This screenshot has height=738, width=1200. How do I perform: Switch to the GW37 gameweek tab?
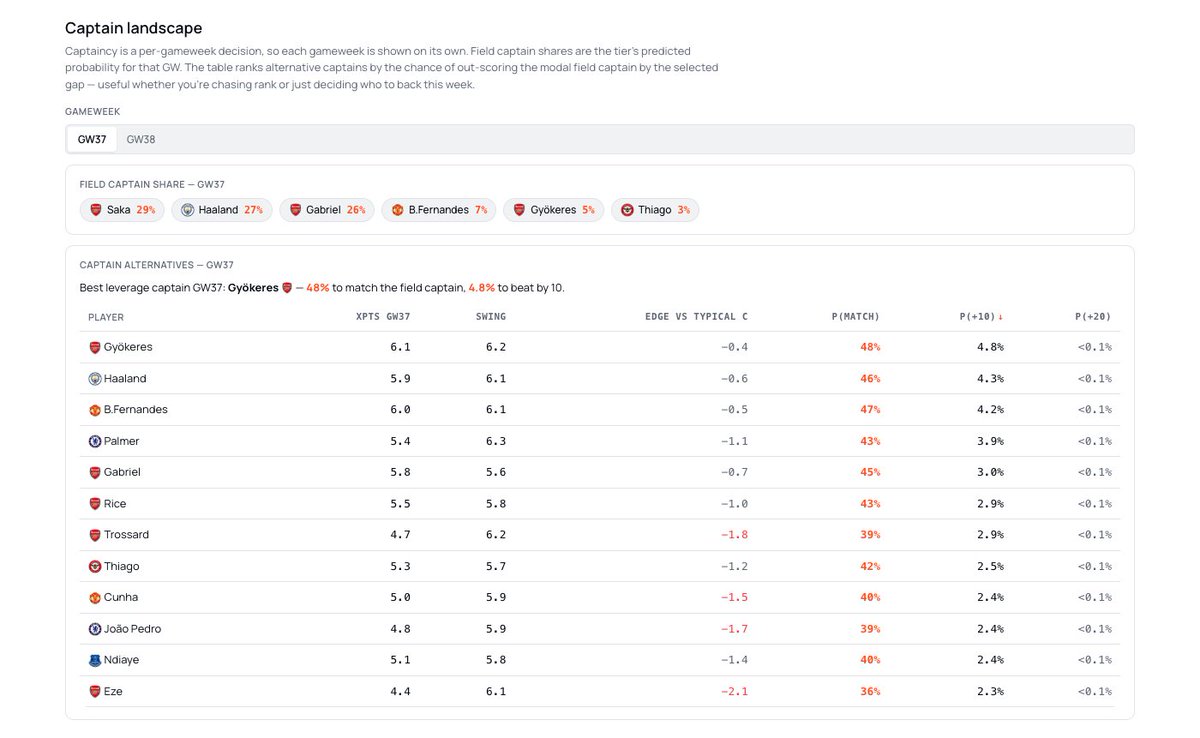(92, 139)
